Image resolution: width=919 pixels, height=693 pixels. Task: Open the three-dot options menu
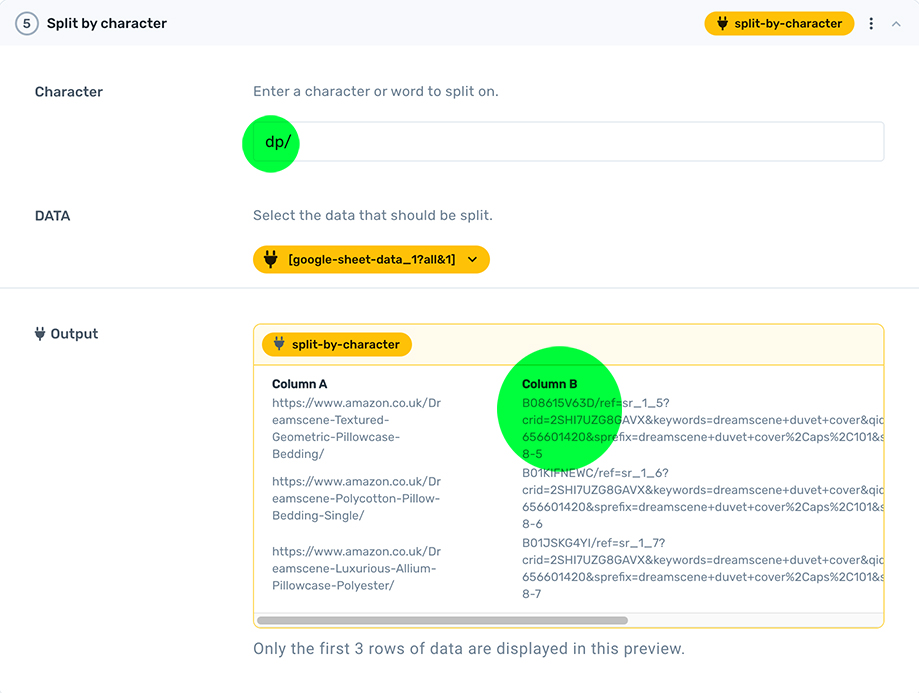click(873, 23)
